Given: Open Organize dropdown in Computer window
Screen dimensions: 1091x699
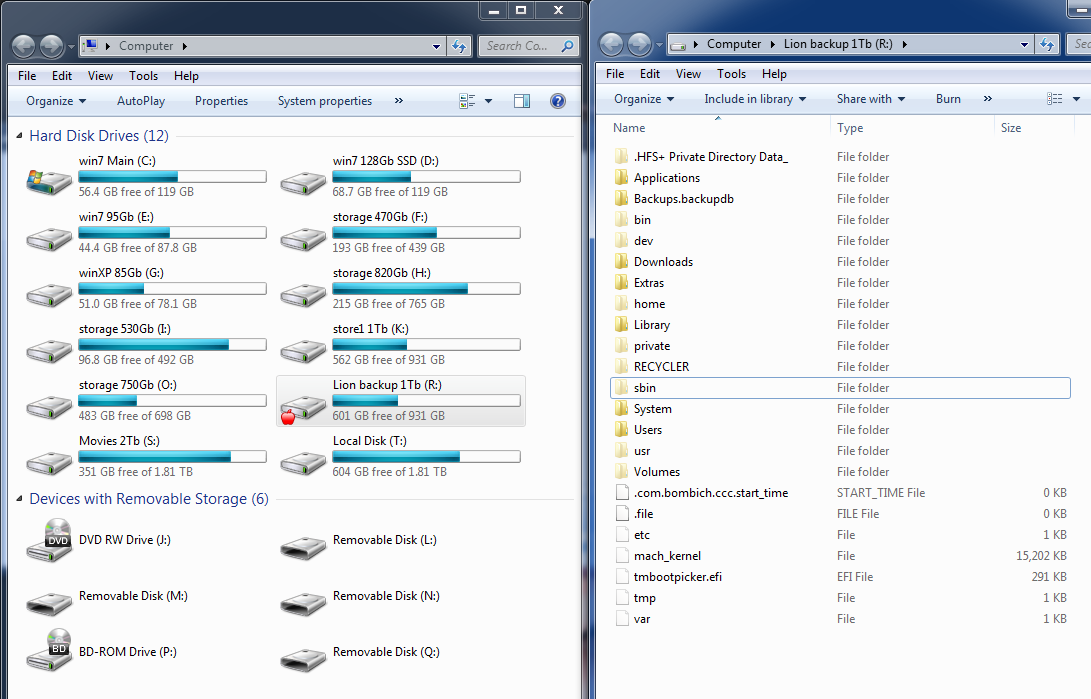Looking at the screenshot, I should click(56, 101).
